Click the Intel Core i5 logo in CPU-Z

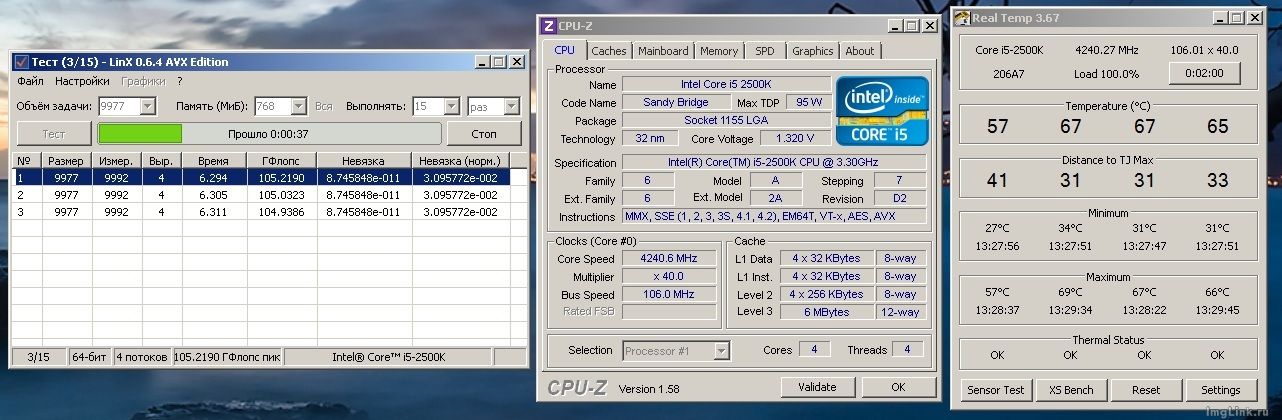(x=883, y=111)
